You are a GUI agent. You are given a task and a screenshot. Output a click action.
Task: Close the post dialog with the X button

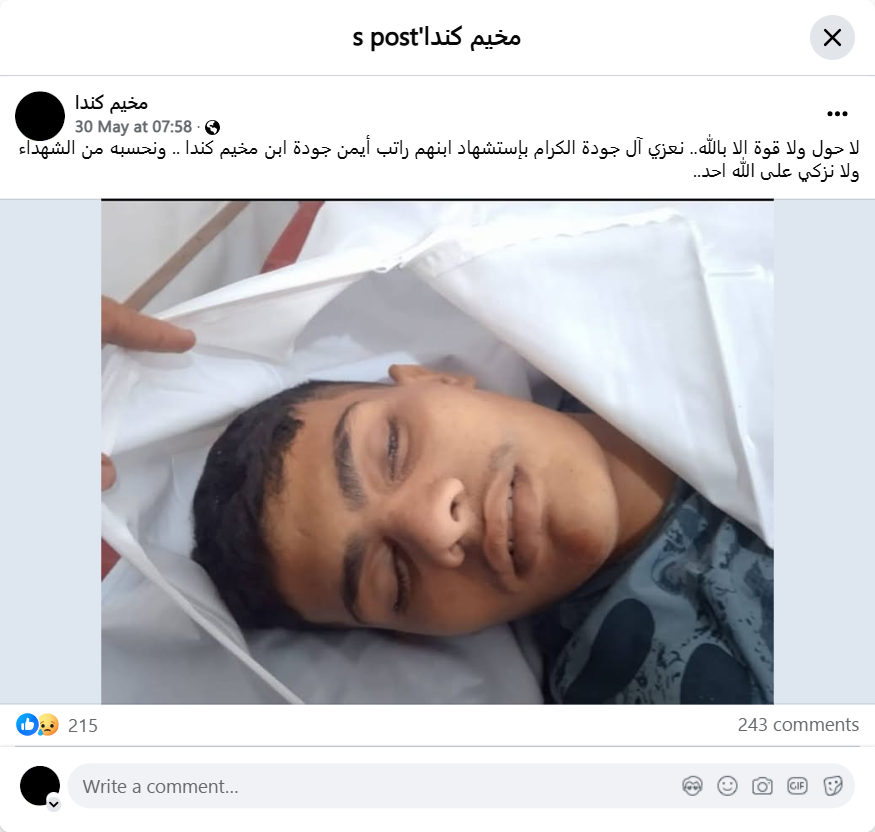(x=832, y=37)
